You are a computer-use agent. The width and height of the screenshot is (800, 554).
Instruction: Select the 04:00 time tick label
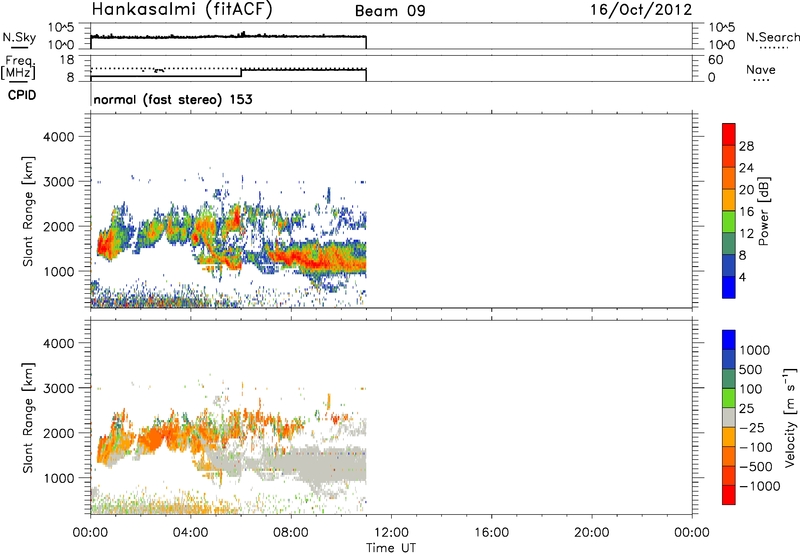click(191, 533)
